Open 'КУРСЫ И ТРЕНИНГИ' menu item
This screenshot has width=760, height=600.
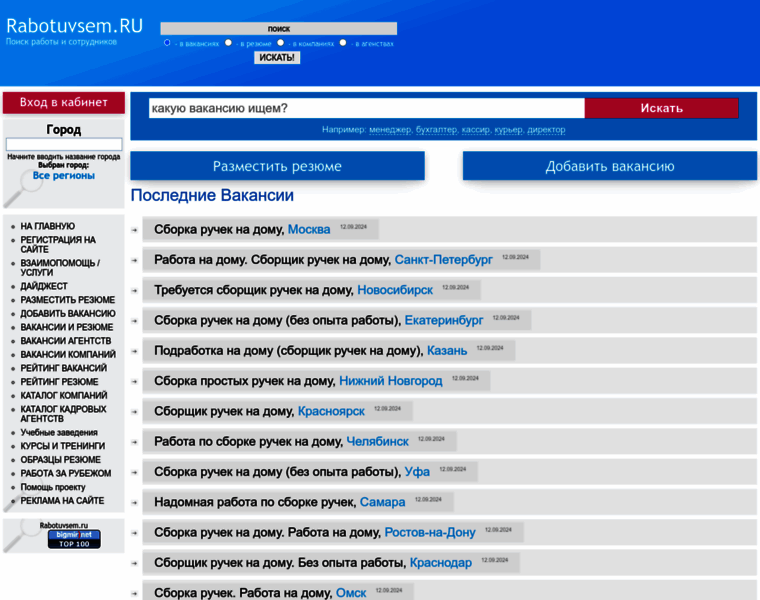pyautogui.click(x=63, y=446)
